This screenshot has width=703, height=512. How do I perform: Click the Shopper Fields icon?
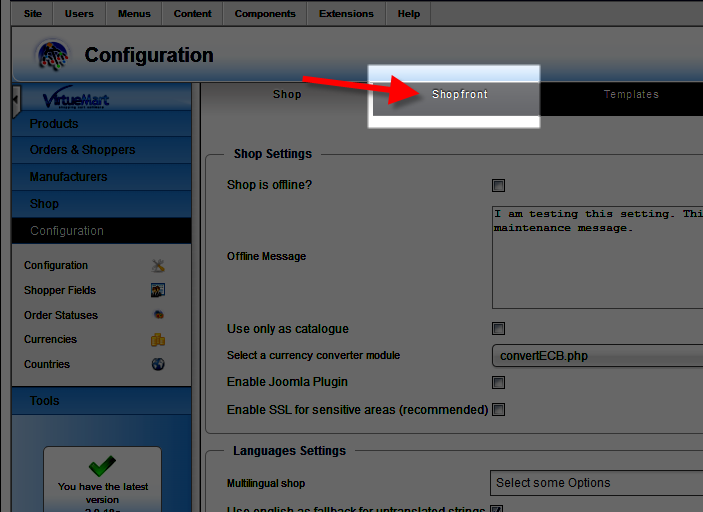pos(157,290)
